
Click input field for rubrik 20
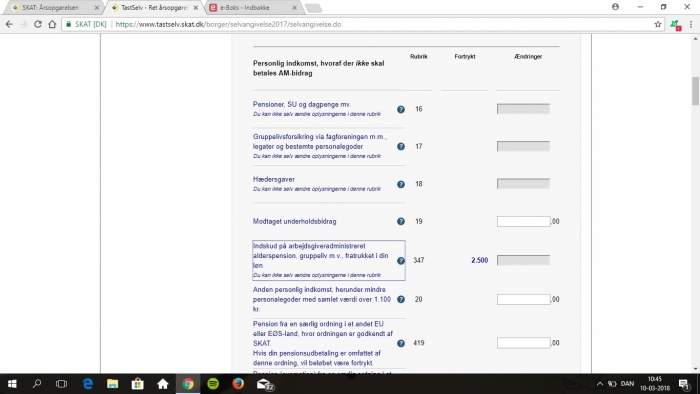coord(523,299)
